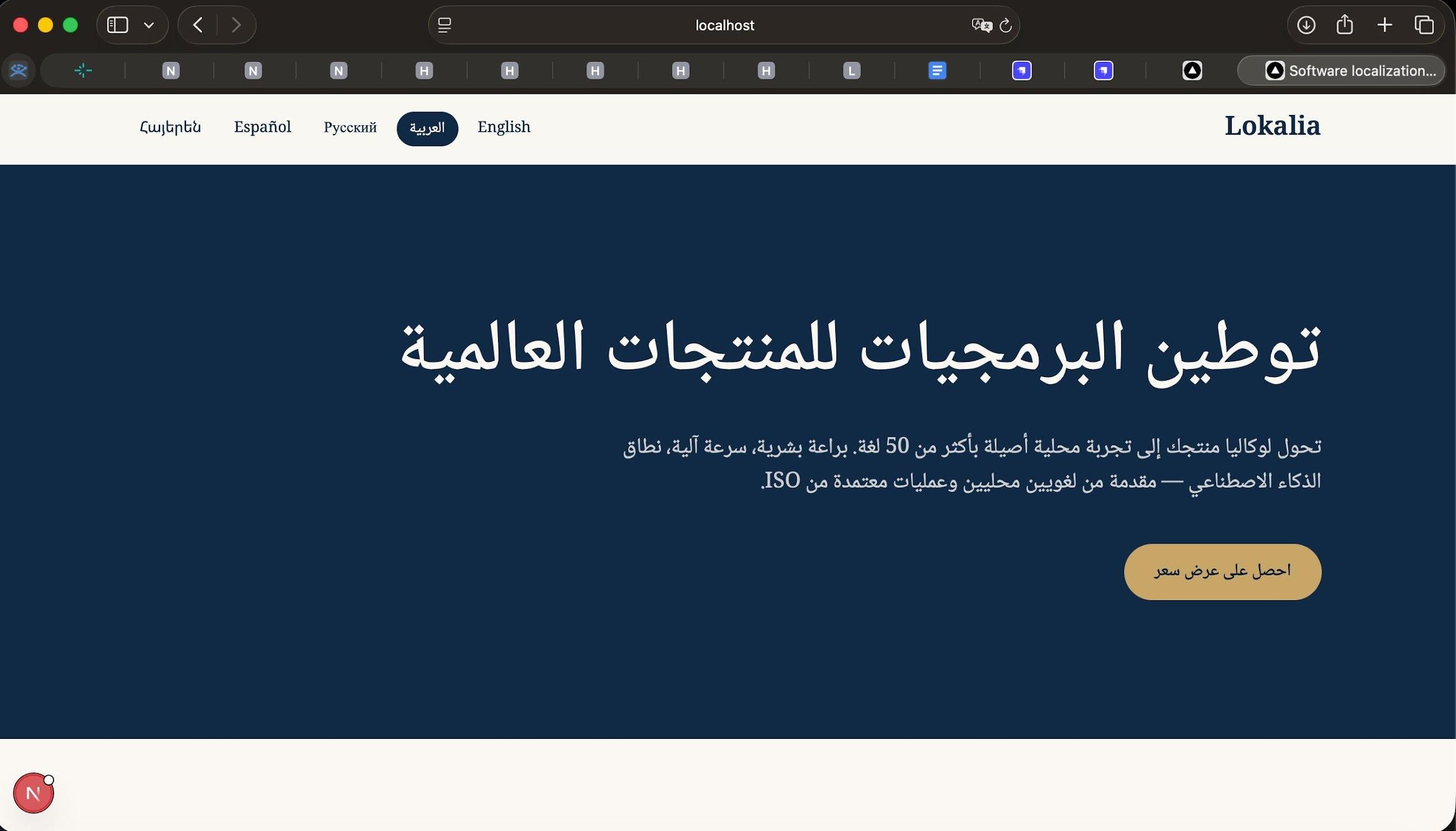Image resolution: width=1456 pixels, height=831 pixels.
Task: Go forward using the forward arrow
Action: [236, 25]
